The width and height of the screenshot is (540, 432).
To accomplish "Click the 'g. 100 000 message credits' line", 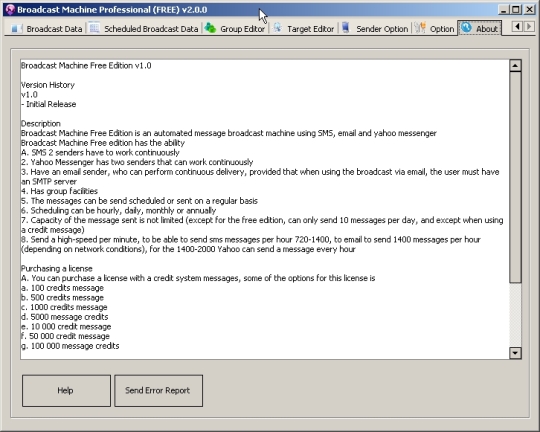I will 70,346.
